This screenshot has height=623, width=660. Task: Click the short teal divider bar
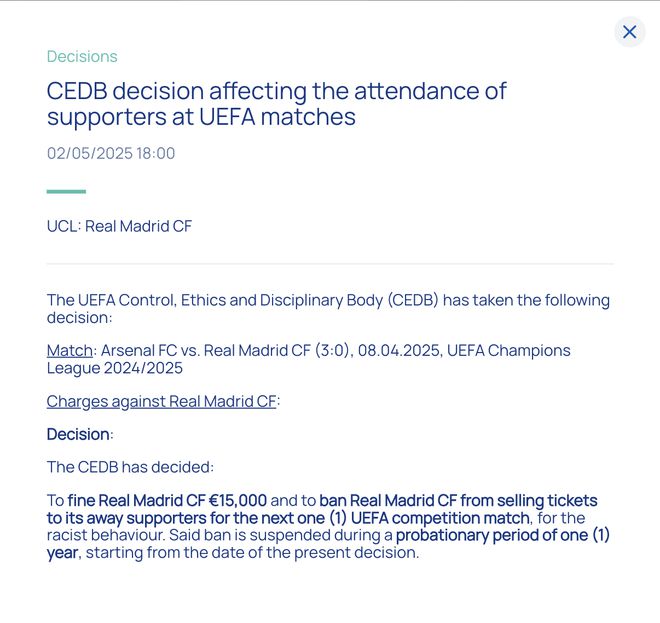tap(66, 191)
